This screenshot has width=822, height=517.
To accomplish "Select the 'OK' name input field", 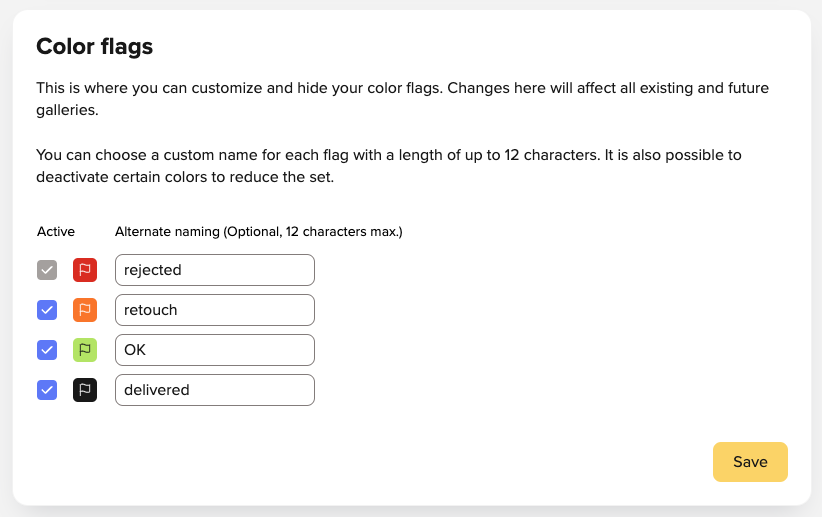I will [215, 350].
